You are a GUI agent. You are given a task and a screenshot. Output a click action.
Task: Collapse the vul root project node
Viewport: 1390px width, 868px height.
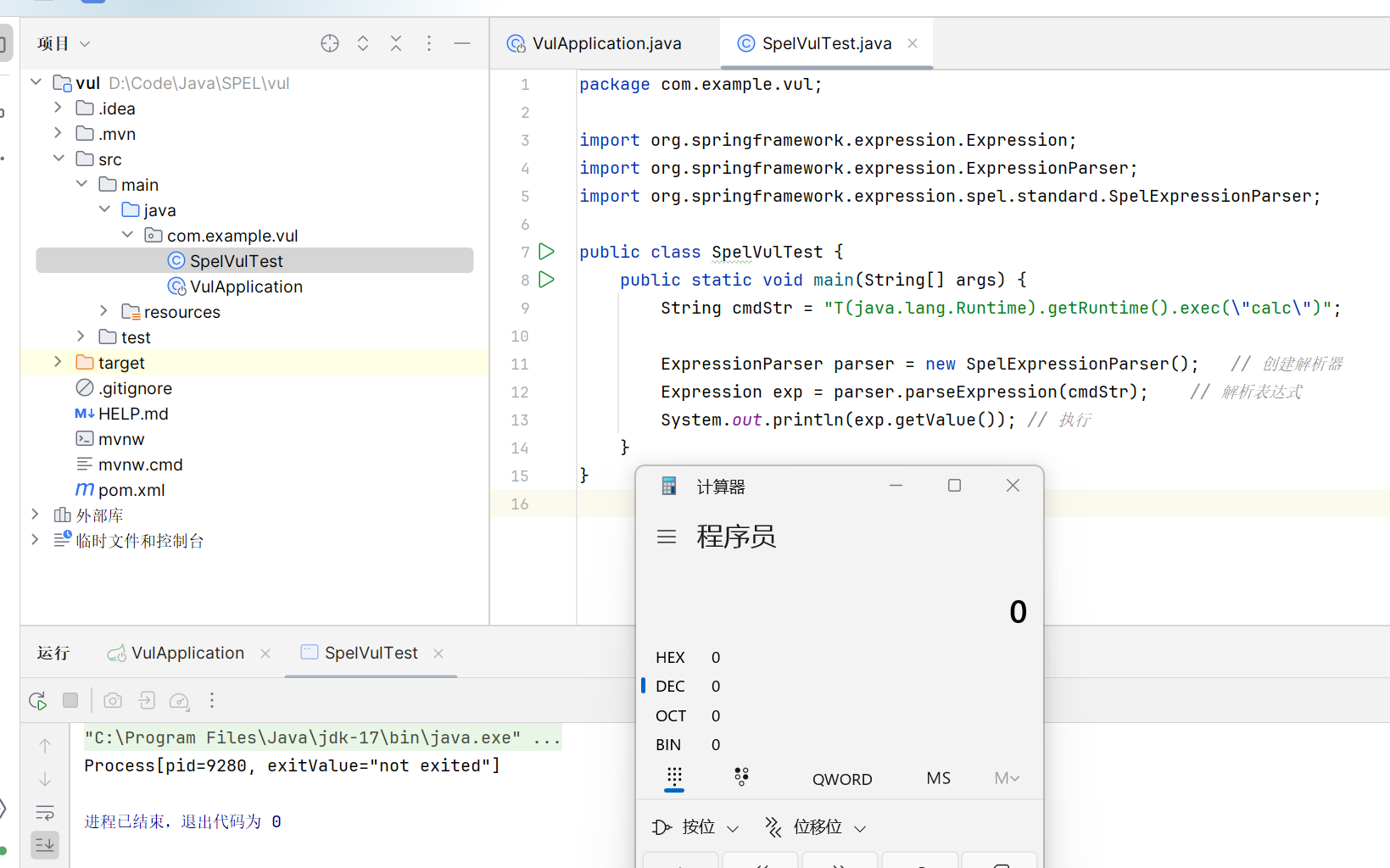pos(36,82)
